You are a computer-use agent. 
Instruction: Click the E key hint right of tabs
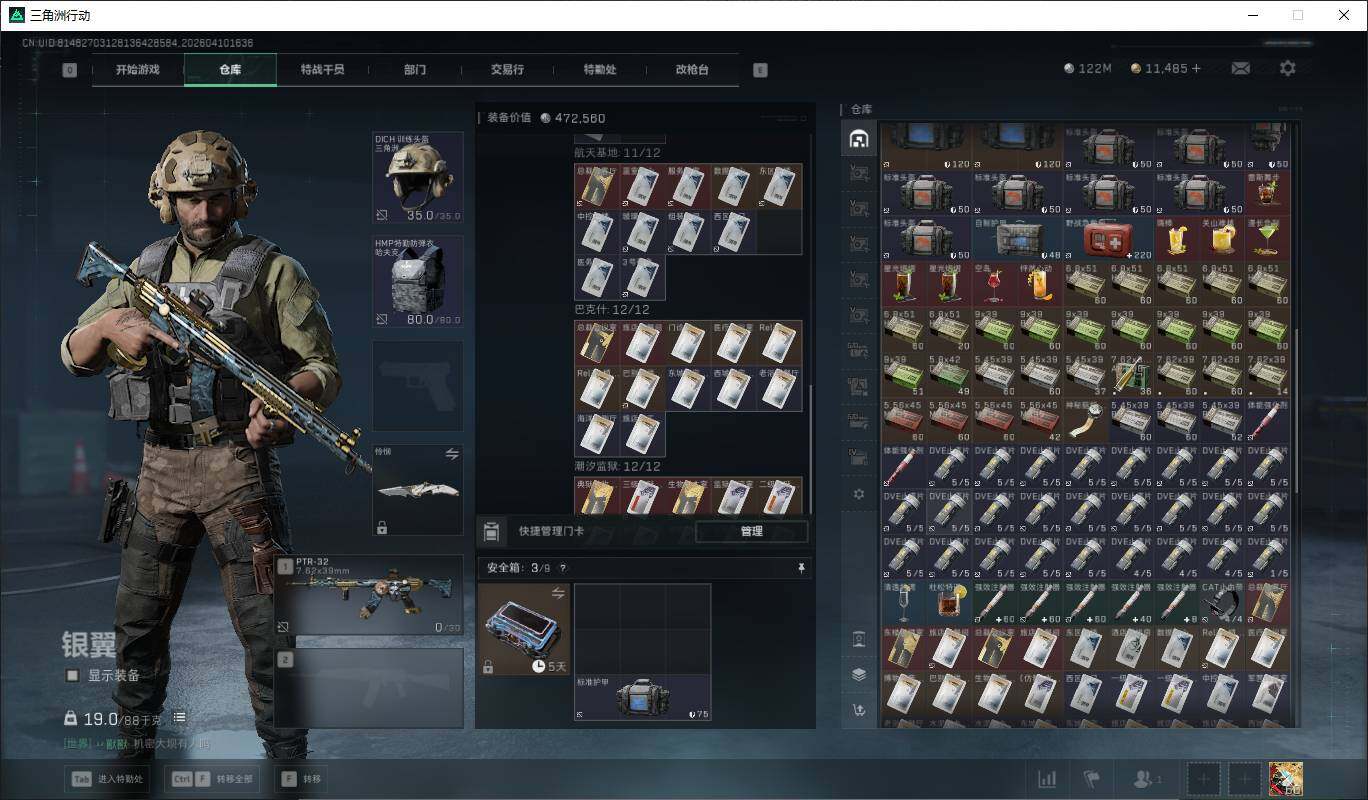coord(760,70)
